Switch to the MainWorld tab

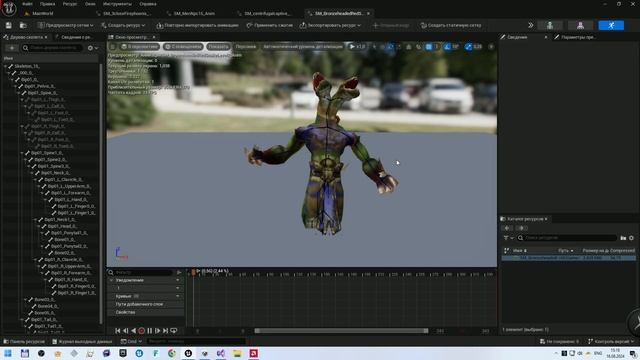43,13
